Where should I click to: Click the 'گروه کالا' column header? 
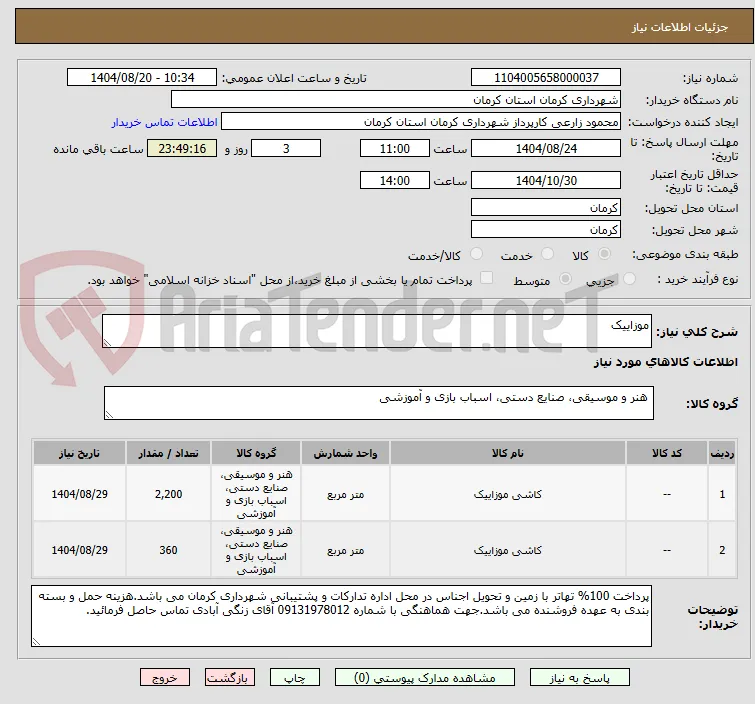pyautogui.click(x=256, y=454)
